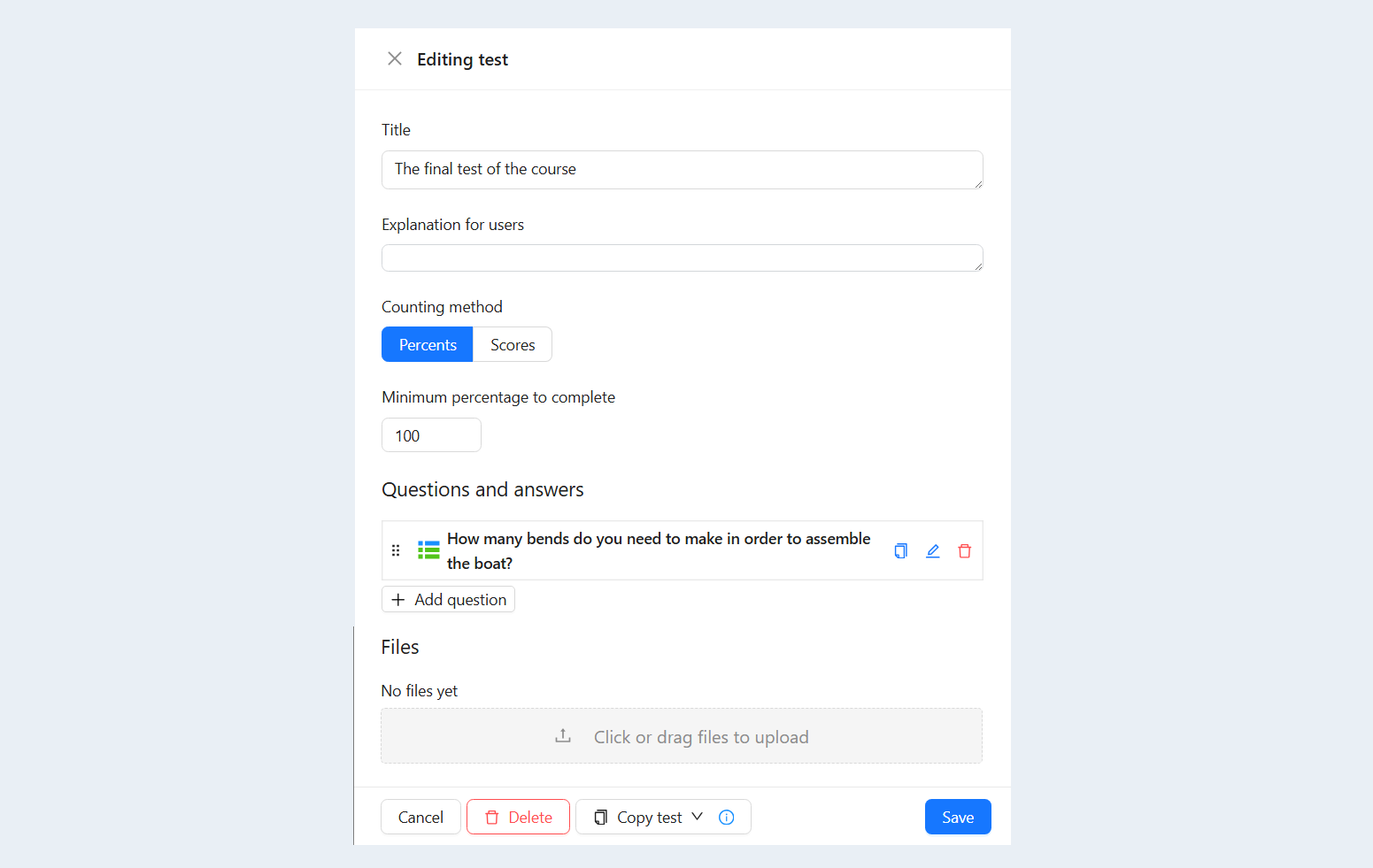Select the Percents counting method
This screenshot has width=1373, height=868.
pos(428,344)
